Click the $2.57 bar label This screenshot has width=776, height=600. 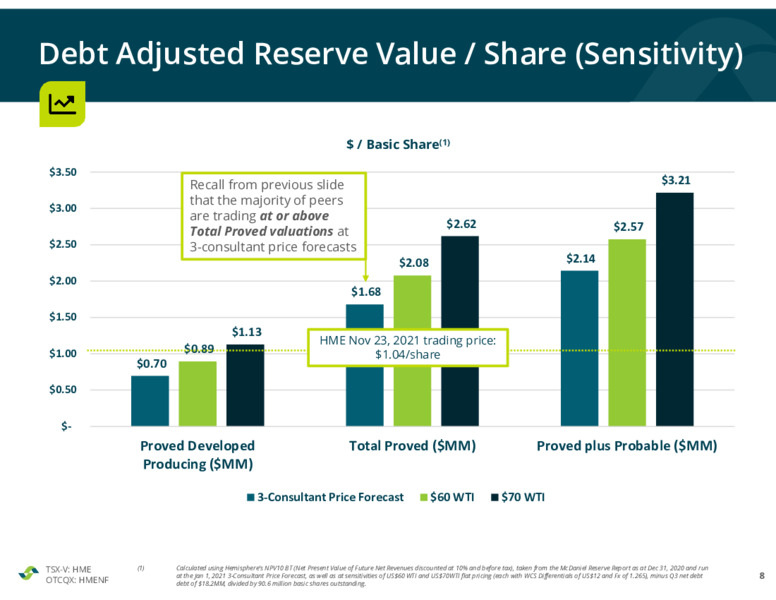629,227
